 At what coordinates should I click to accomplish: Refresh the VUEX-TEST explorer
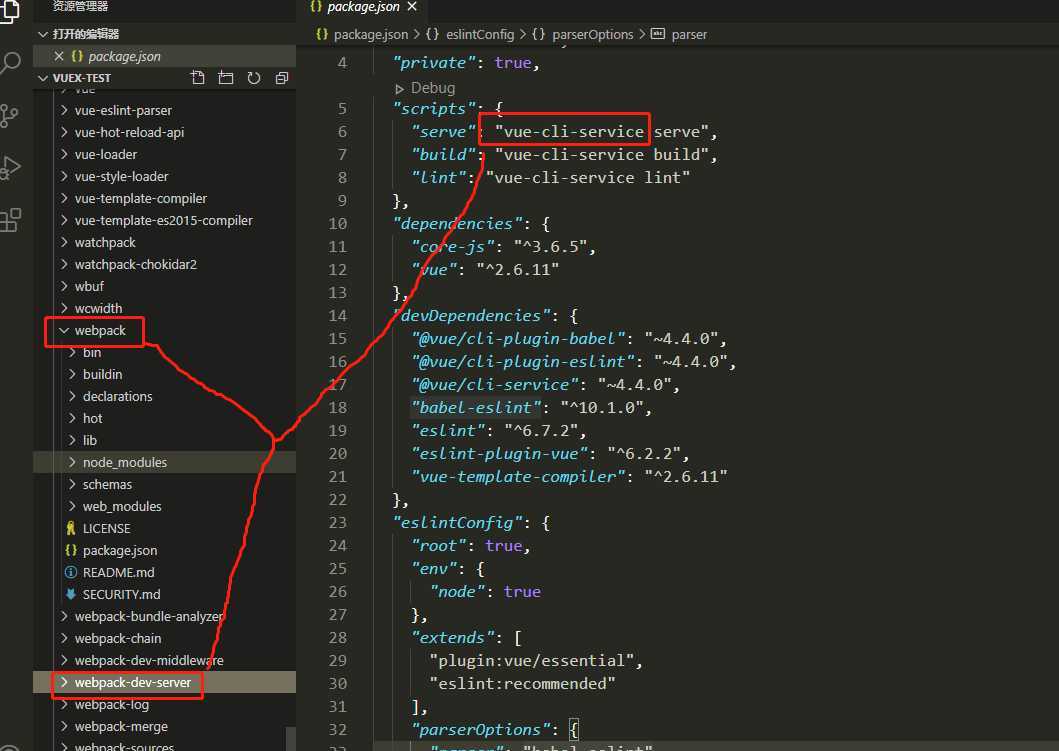click(254, 78)
